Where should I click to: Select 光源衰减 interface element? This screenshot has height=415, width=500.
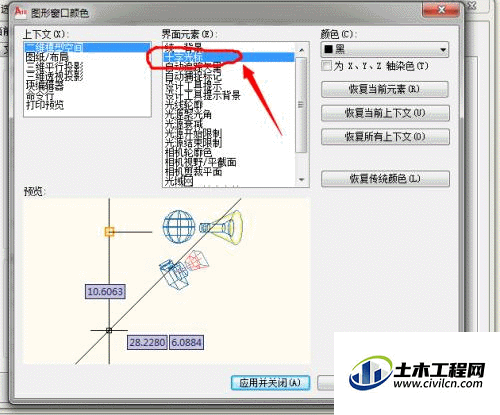229,124
